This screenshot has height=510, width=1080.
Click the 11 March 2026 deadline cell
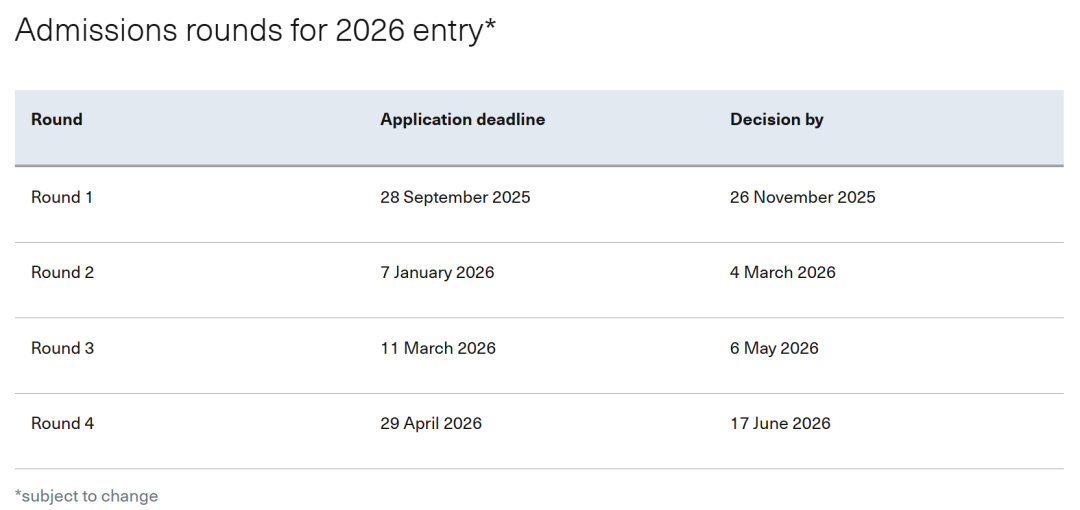click(x=438, y=349)
